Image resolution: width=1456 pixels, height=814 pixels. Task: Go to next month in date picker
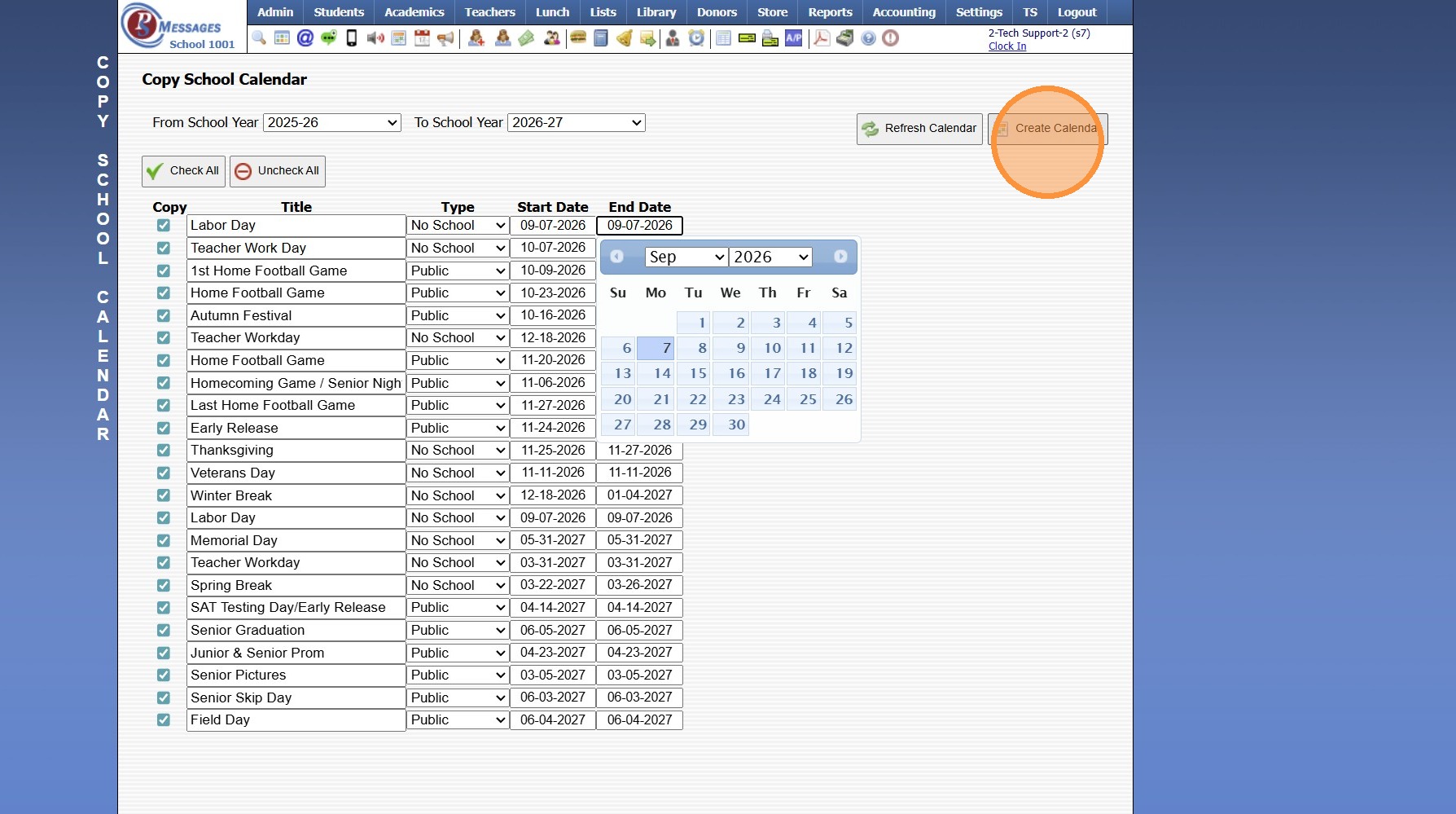[840, 257]
